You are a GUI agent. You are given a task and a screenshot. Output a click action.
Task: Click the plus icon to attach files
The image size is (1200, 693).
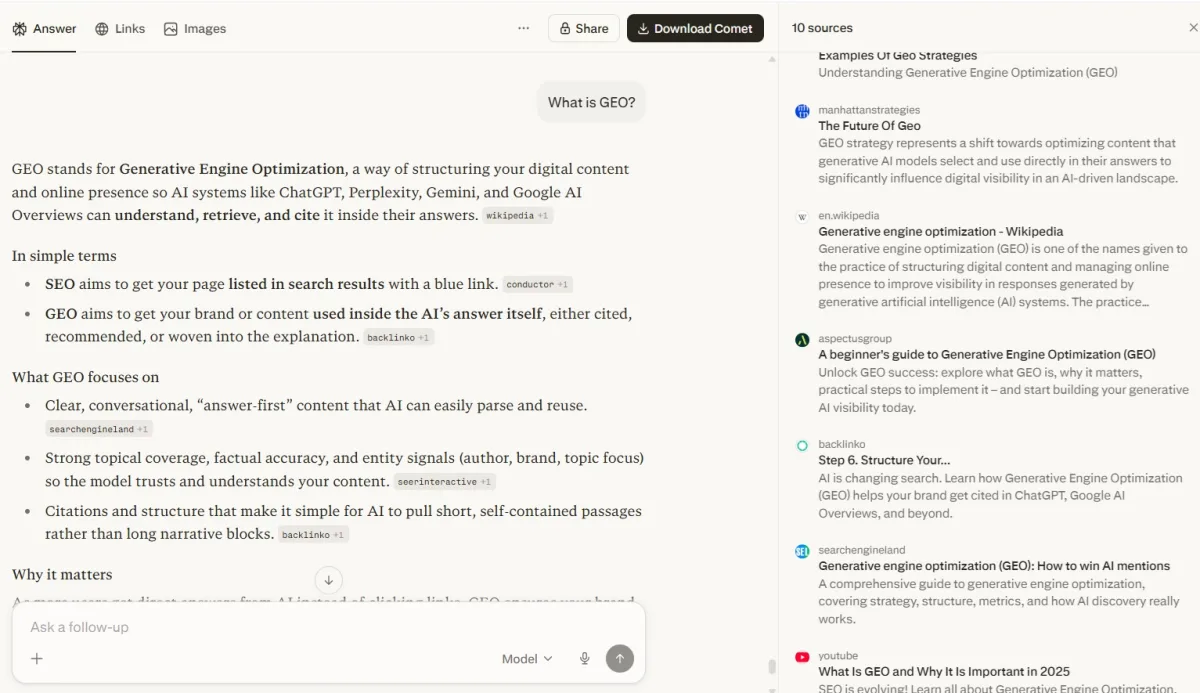(x=37, y=658)
